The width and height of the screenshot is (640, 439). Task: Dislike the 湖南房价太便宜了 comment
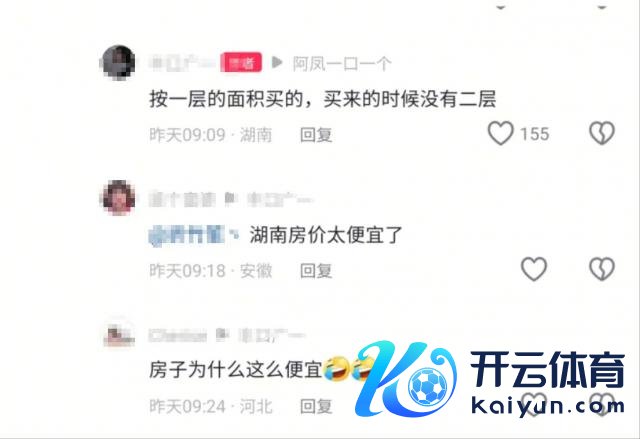pos(602,269)
